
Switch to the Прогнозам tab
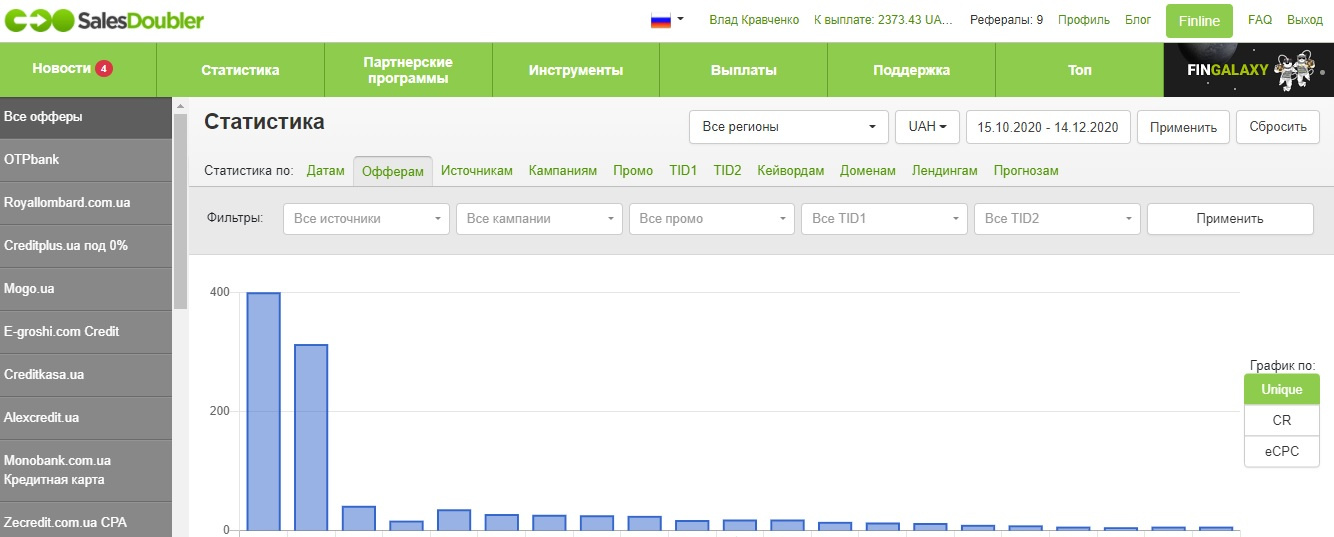coord(1026,171)
